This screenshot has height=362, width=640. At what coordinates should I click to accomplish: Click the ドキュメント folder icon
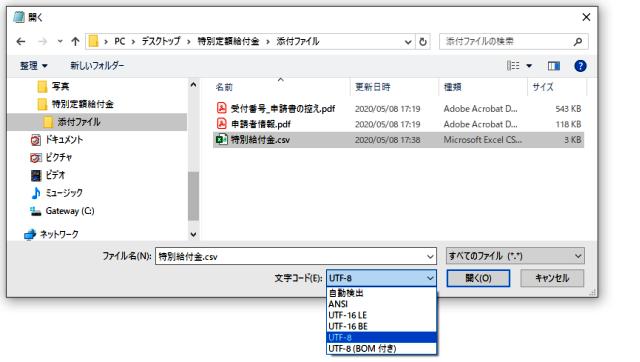click(36, 140)
